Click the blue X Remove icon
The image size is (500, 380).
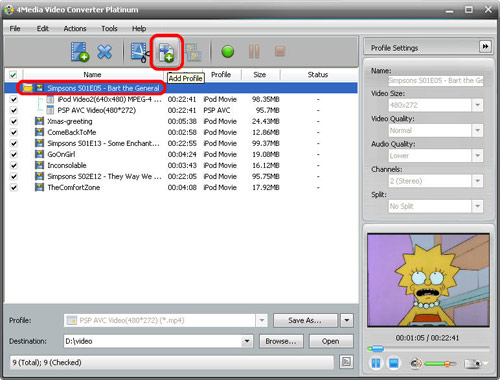click(105, 52)
